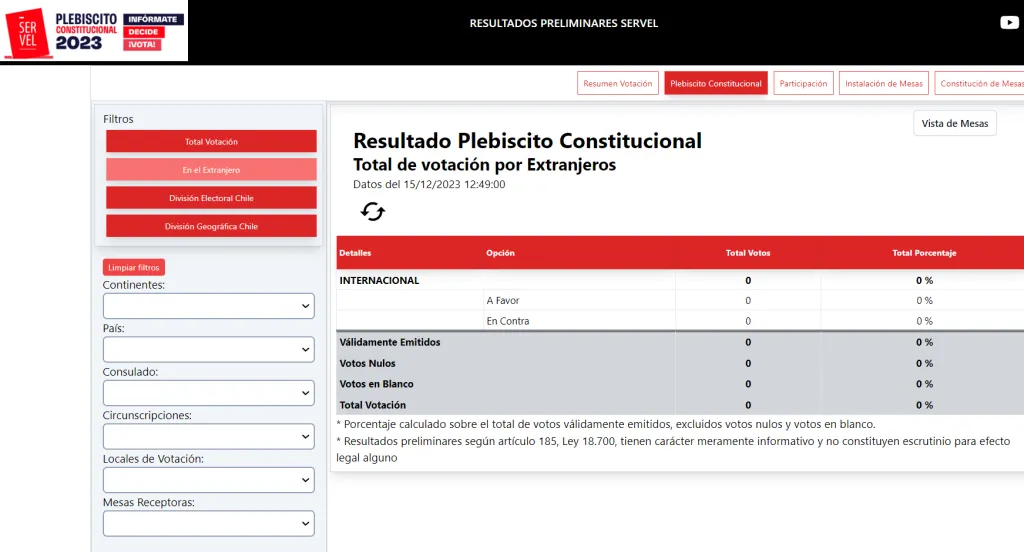The image size is (1024, 552).
Task: Click the Servel Plebiscito 2023 logo
Action: pos(93,31)
